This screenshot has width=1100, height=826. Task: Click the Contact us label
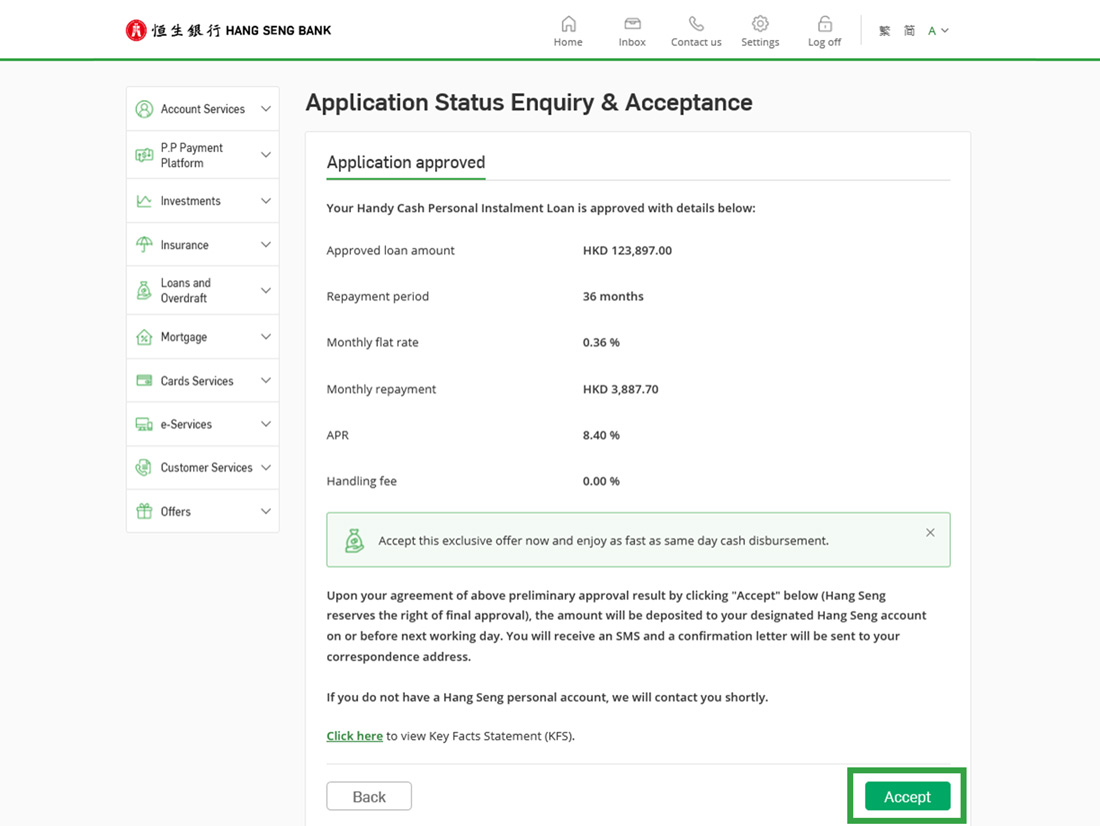[x=696, y=42]
